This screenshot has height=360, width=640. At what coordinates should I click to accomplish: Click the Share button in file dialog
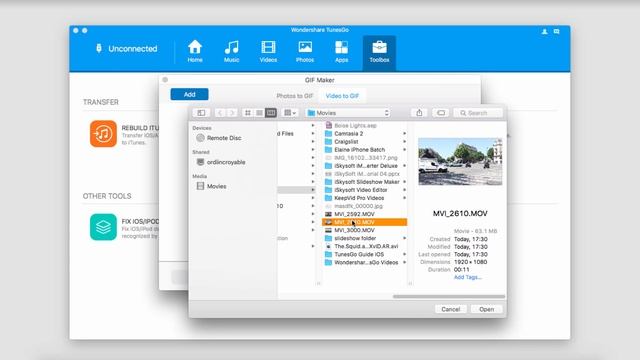click(x=419, y=113)
